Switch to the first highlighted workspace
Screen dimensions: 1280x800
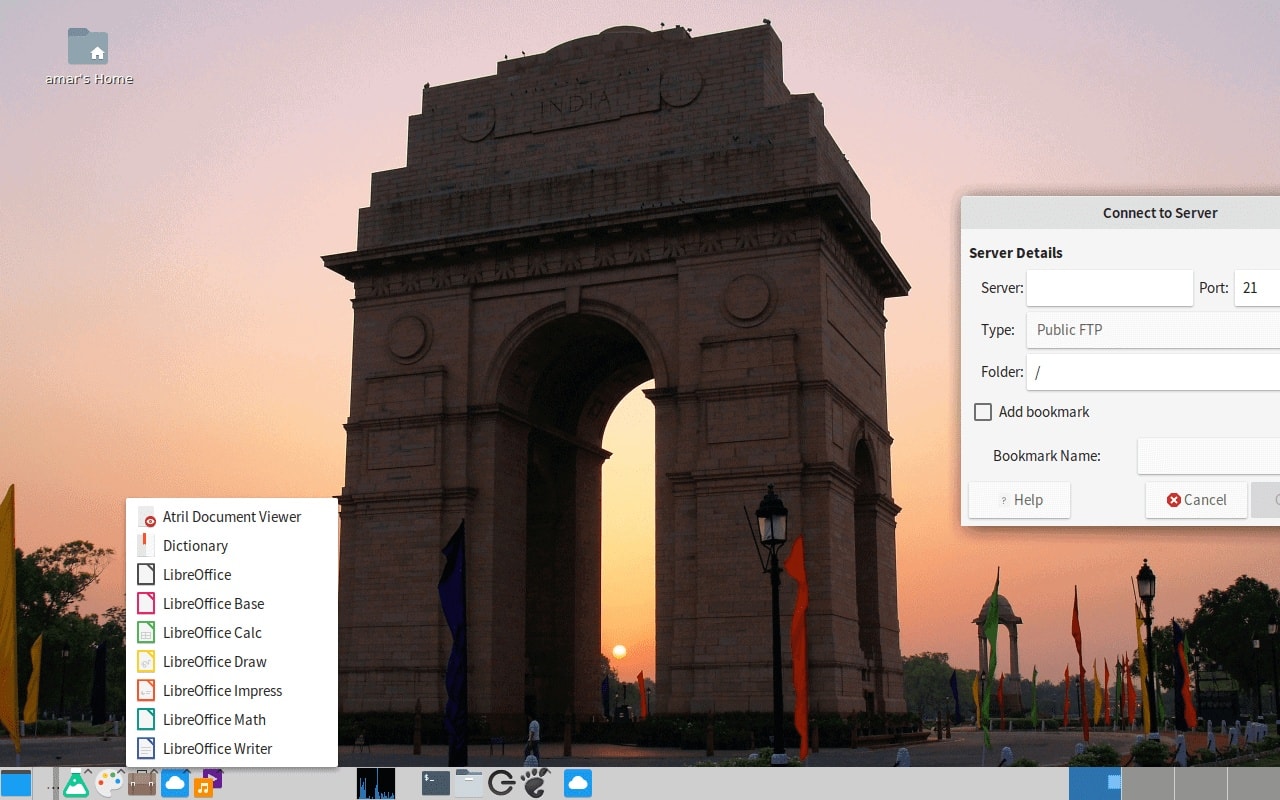point(1095,784)
